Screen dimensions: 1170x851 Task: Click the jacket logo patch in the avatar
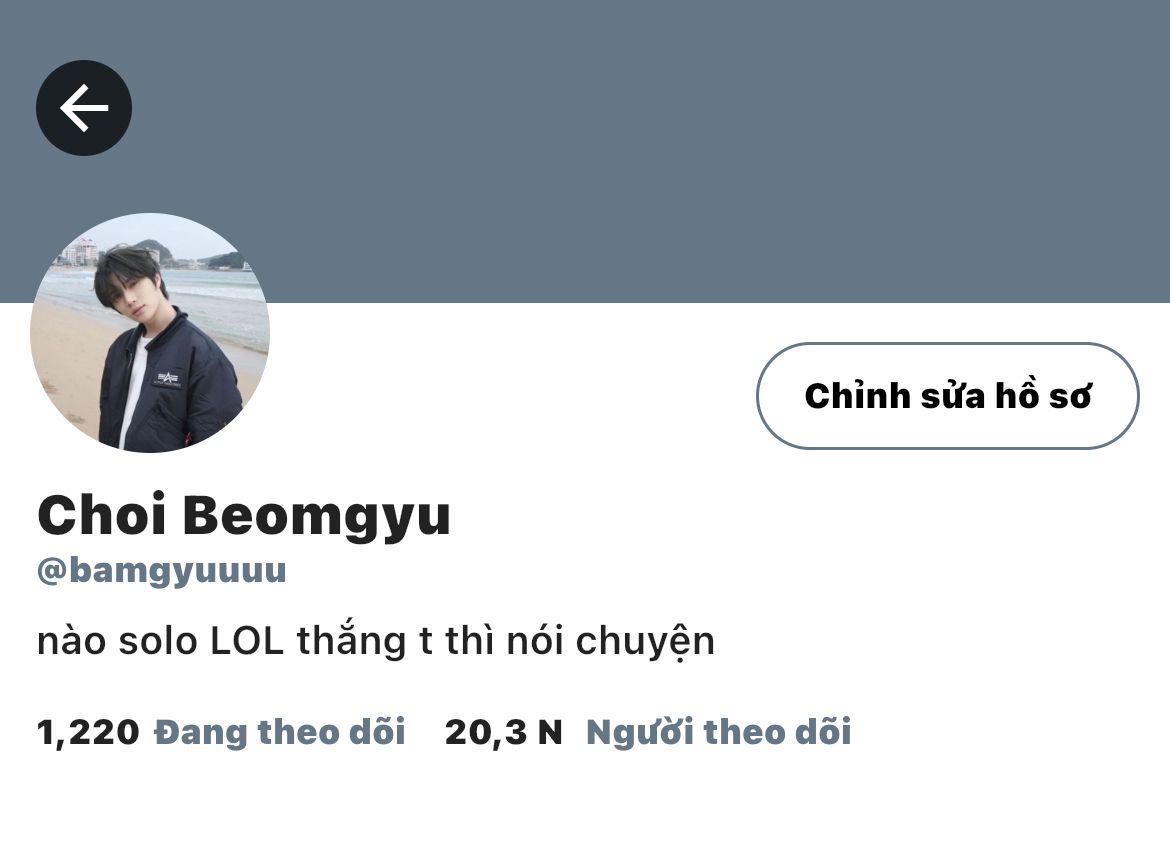pos(168,377)
